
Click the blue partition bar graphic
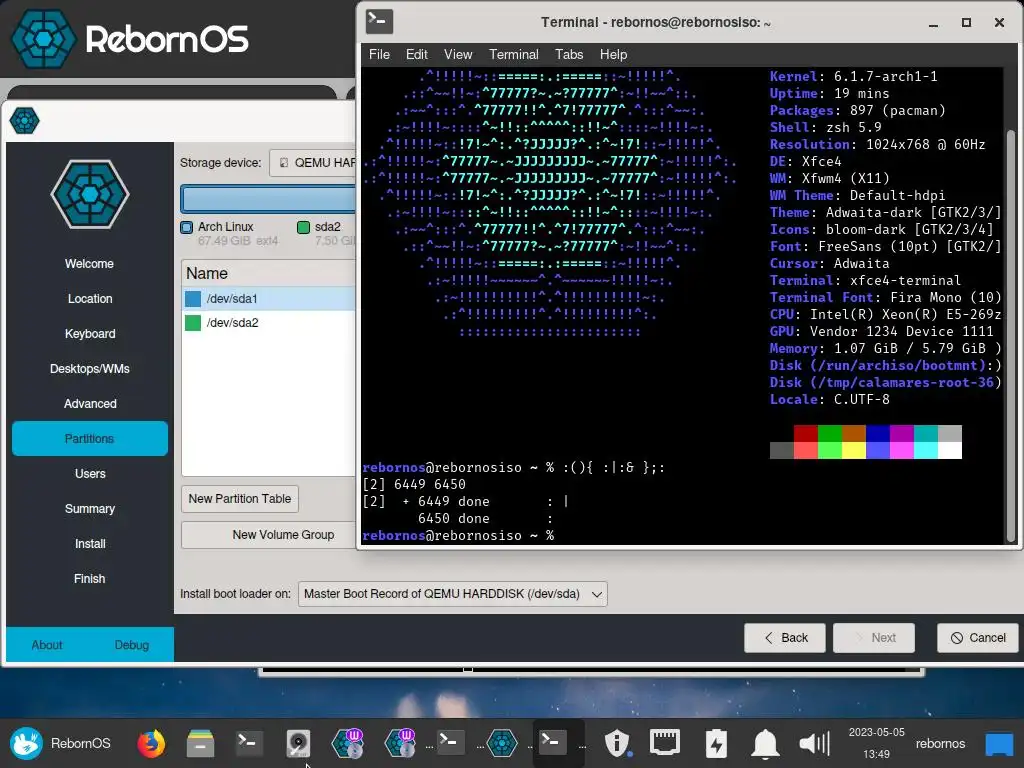click(268, 199)
